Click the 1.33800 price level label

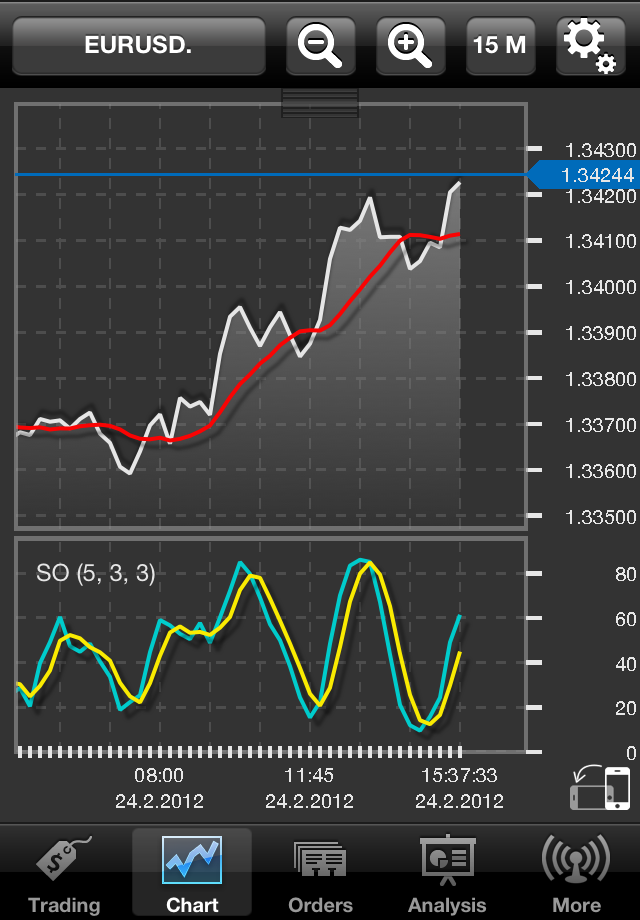(x=600, y=379)
